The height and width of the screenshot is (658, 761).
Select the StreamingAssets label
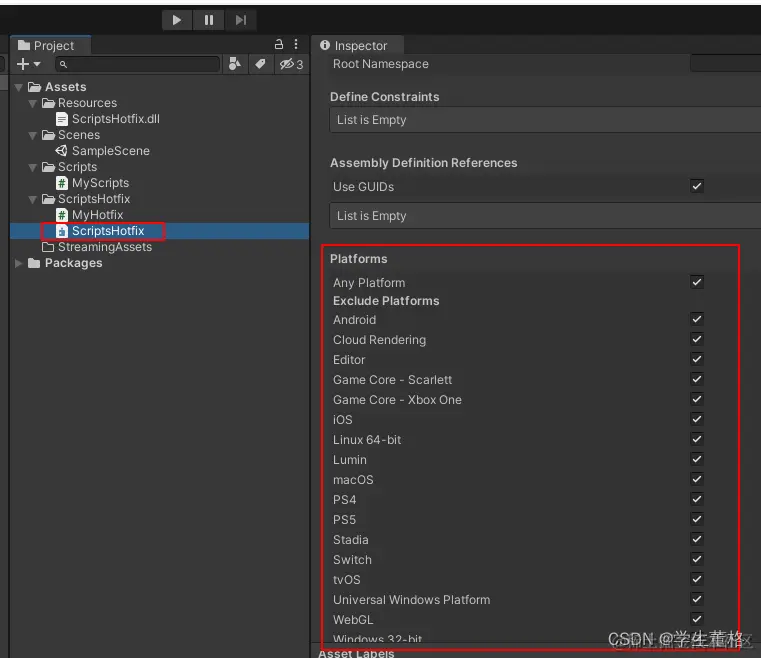coord(105,247)
